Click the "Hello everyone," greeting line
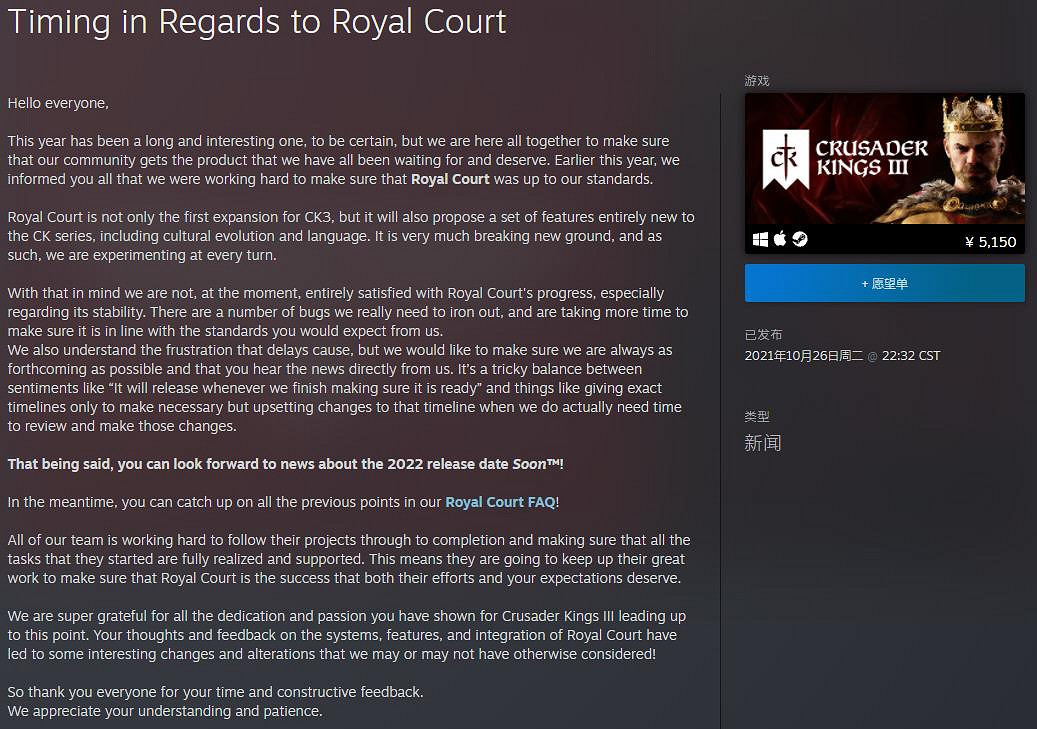1037x729 pixels. pos(58,103)
